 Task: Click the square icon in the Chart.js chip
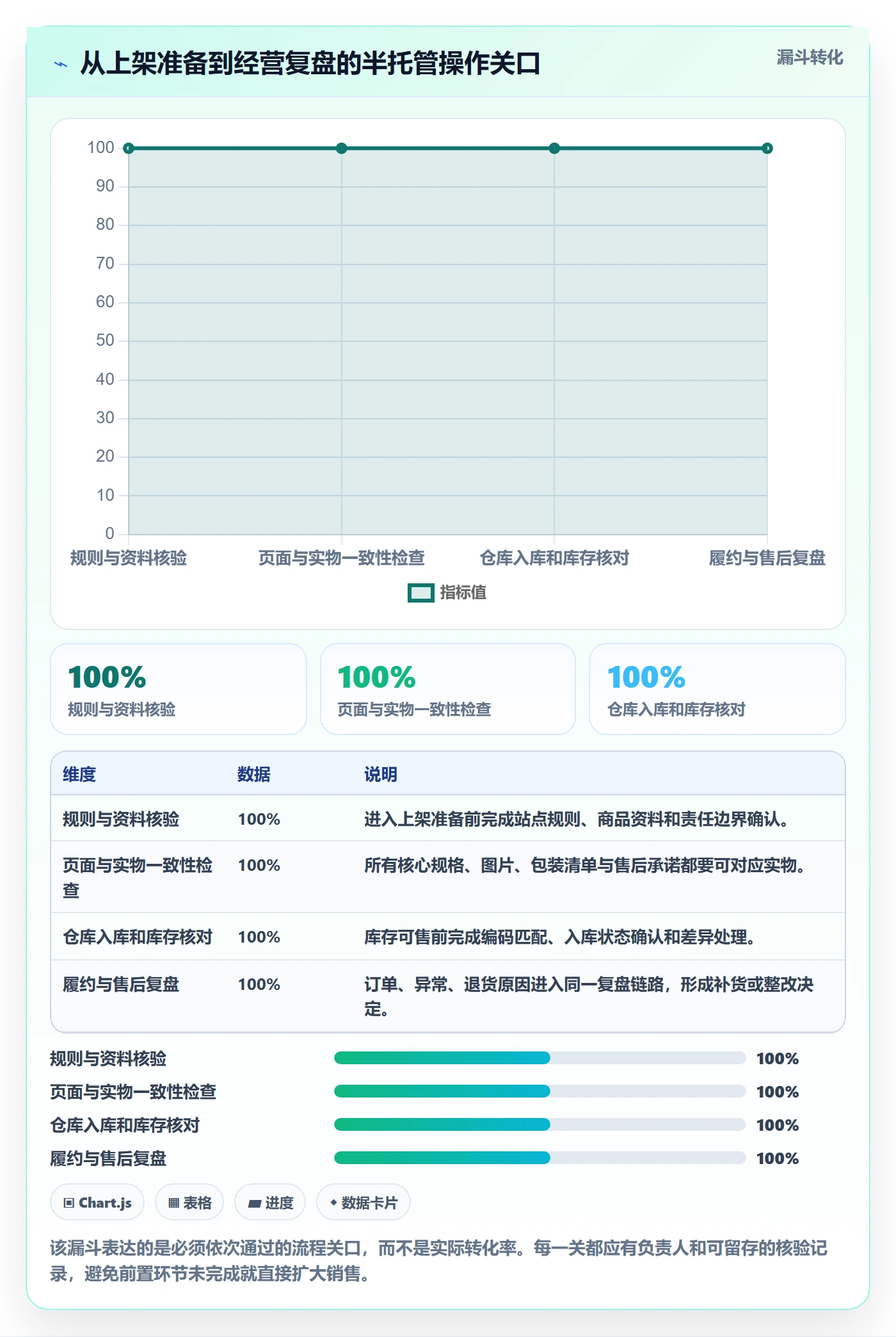point(69,1203)
